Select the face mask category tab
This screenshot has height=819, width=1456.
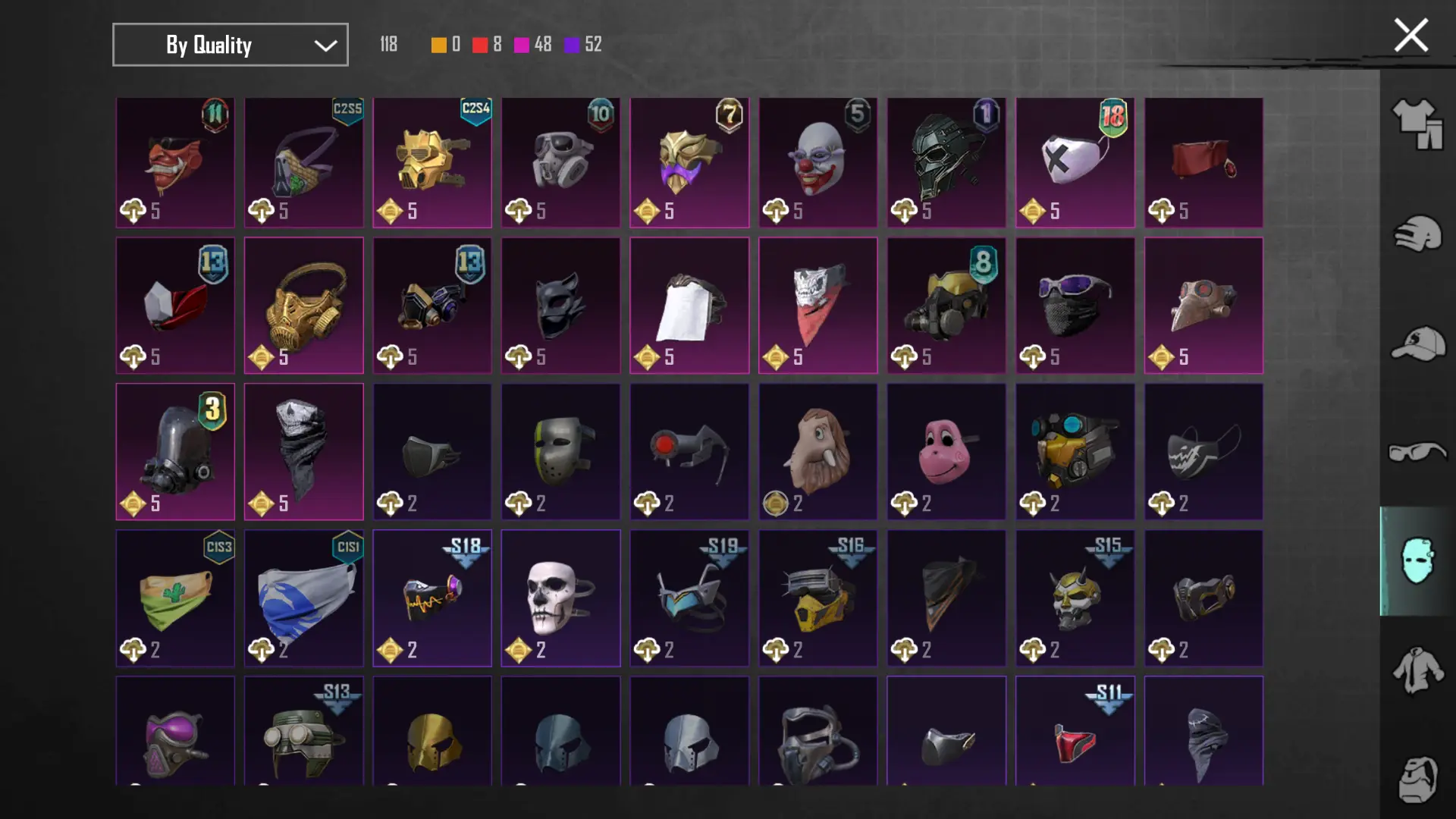tap(1417, 561)
